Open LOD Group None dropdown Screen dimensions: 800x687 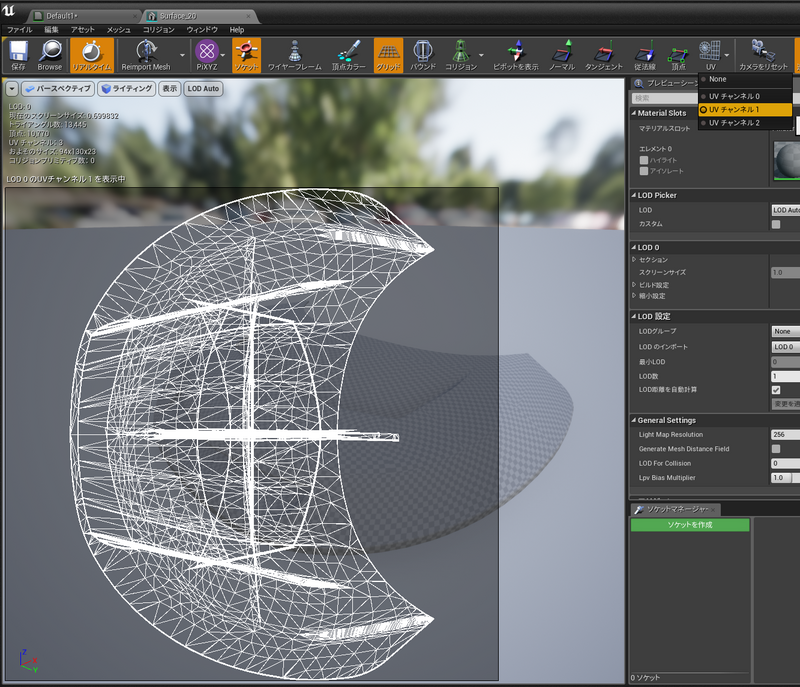786,332
